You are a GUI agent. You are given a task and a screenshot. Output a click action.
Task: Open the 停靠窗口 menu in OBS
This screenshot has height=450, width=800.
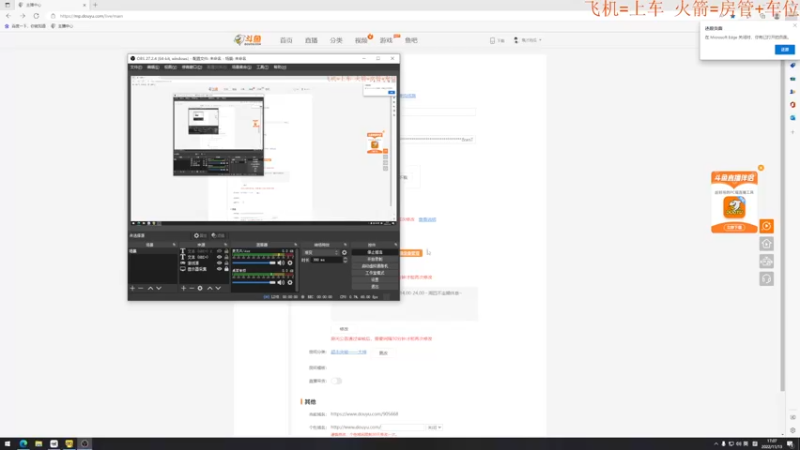click(192, 67)
